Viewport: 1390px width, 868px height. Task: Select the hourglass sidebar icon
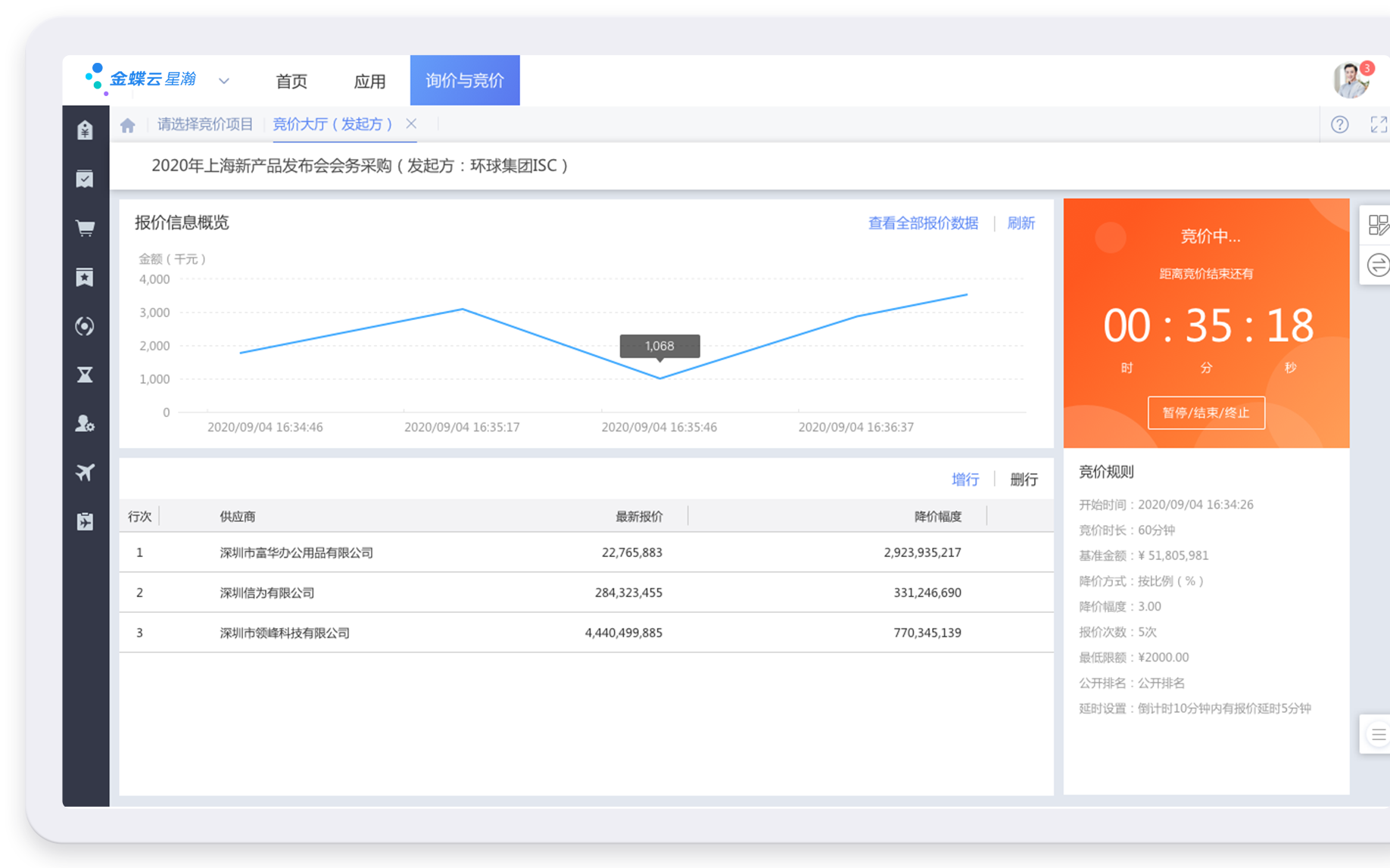pyautogui.click(x=85, y=375)
